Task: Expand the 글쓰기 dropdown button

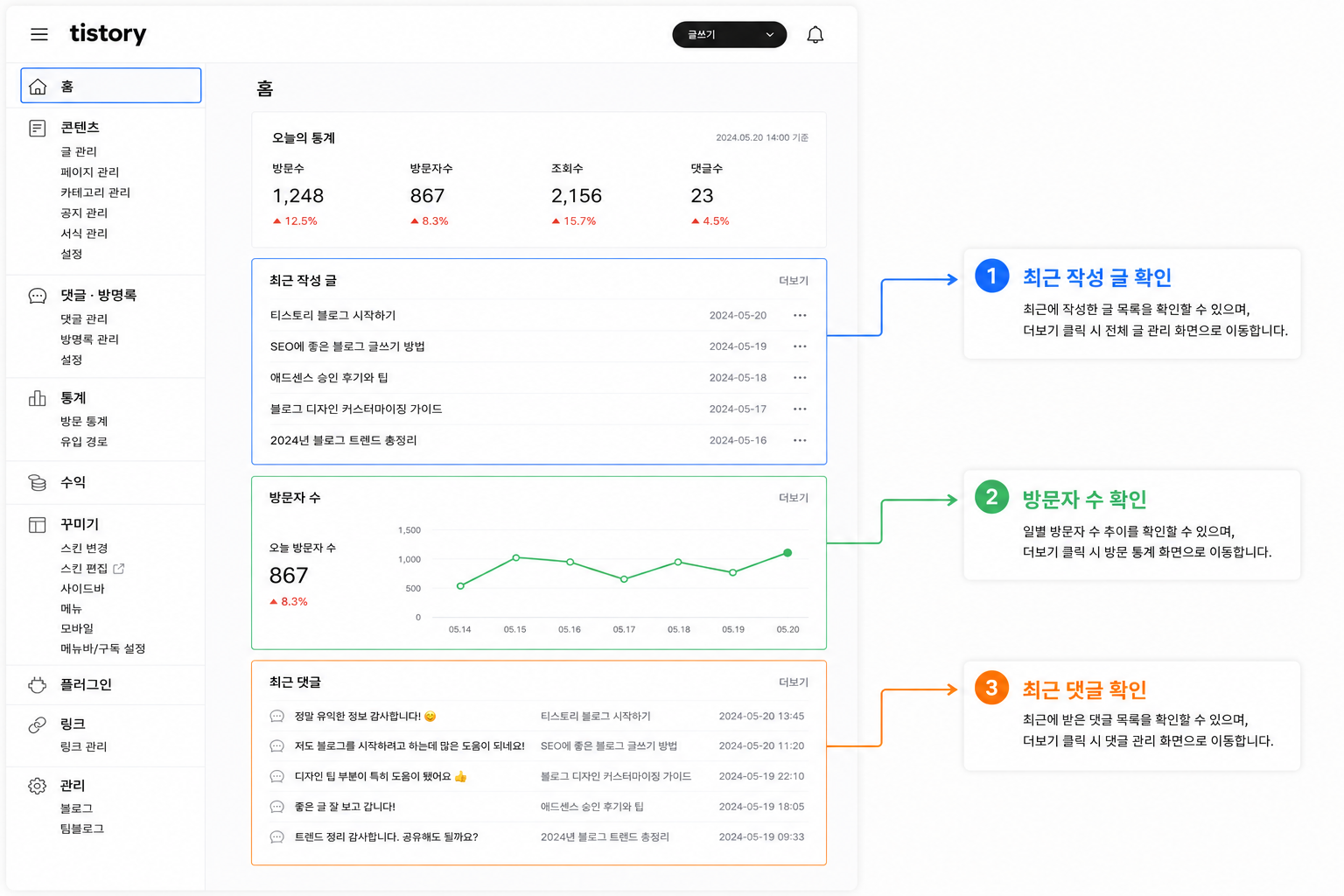Action: [x=730, y=34]
